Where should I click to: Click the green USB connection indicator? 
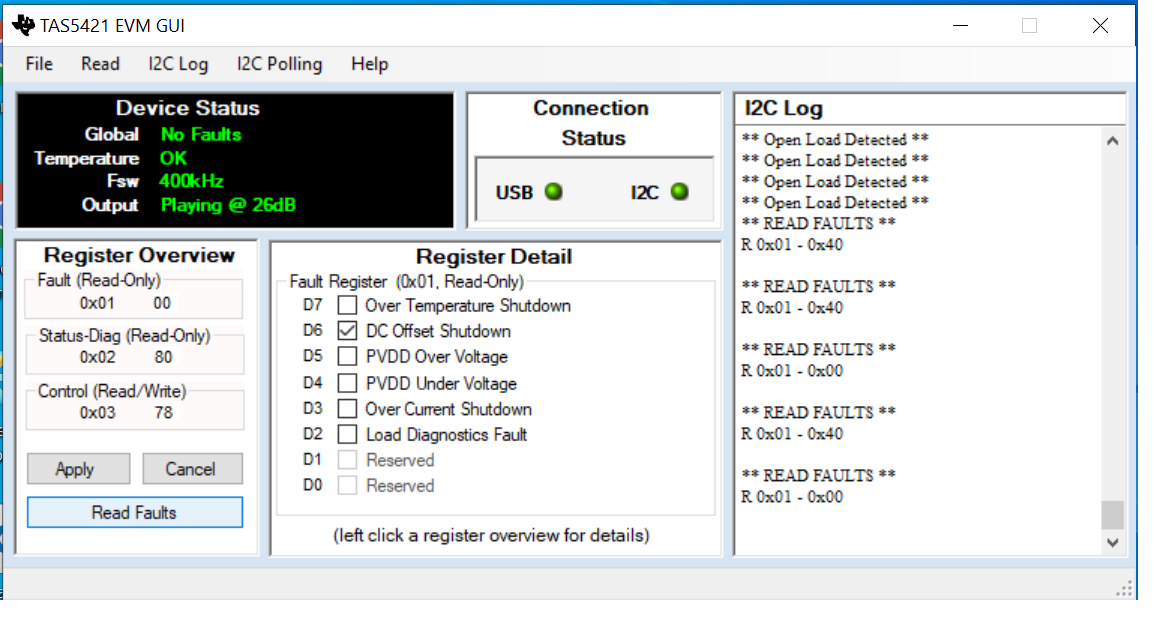[553, 192]
